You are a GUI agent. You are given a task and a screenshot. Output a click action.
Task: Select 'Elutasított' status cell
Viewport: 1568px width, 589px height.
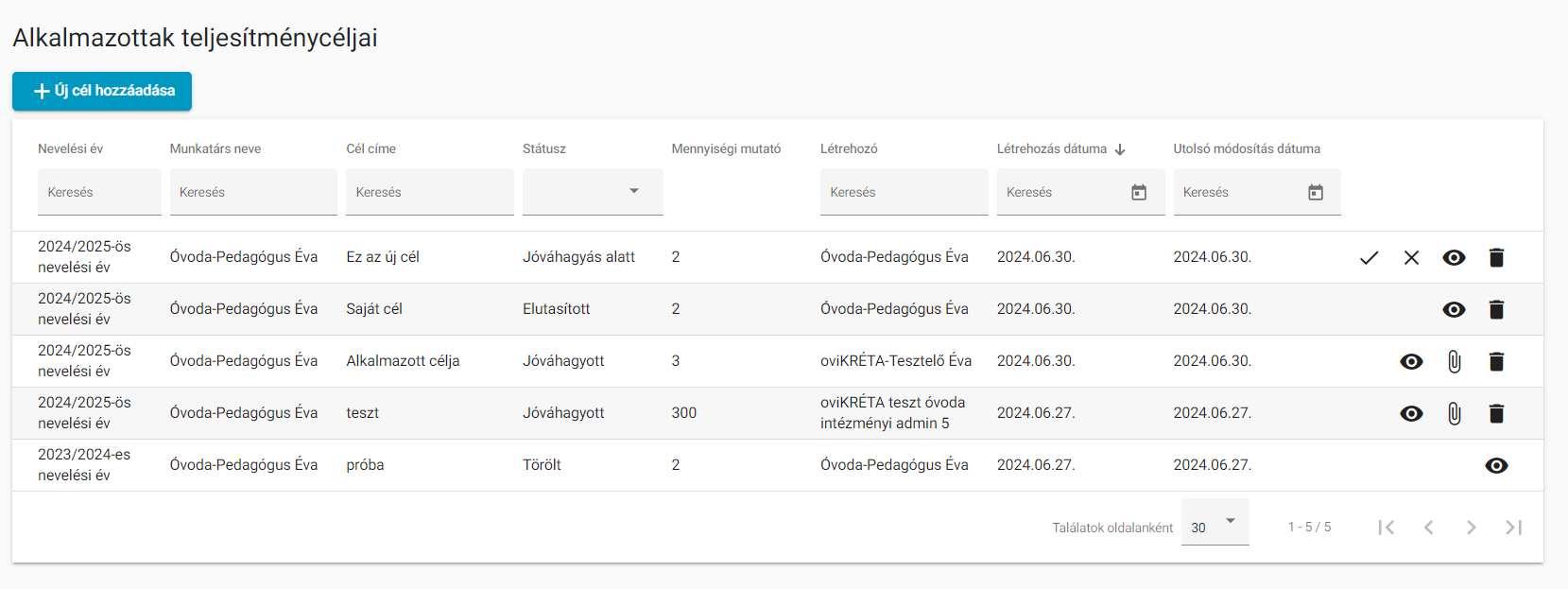click(x=556, y=309)
